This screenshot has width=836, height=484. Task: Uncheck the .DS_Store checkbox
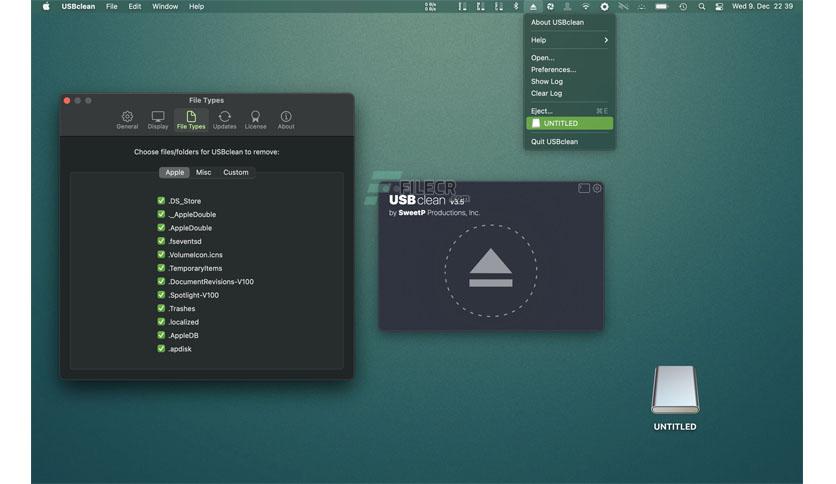[161, 200]
